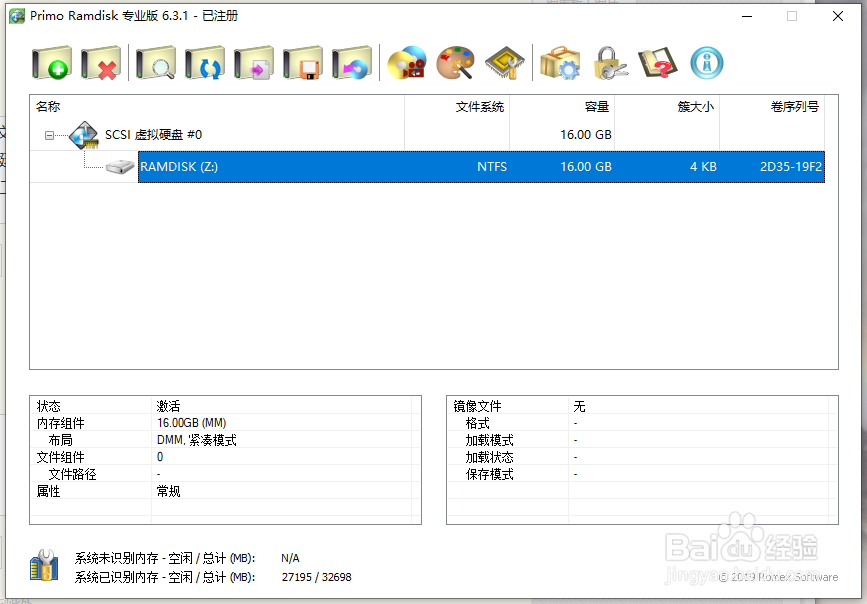Screen dimensions: 867x604
Task: Click the DMM, 紧凑模式 layout value
Action: (196, 440)
